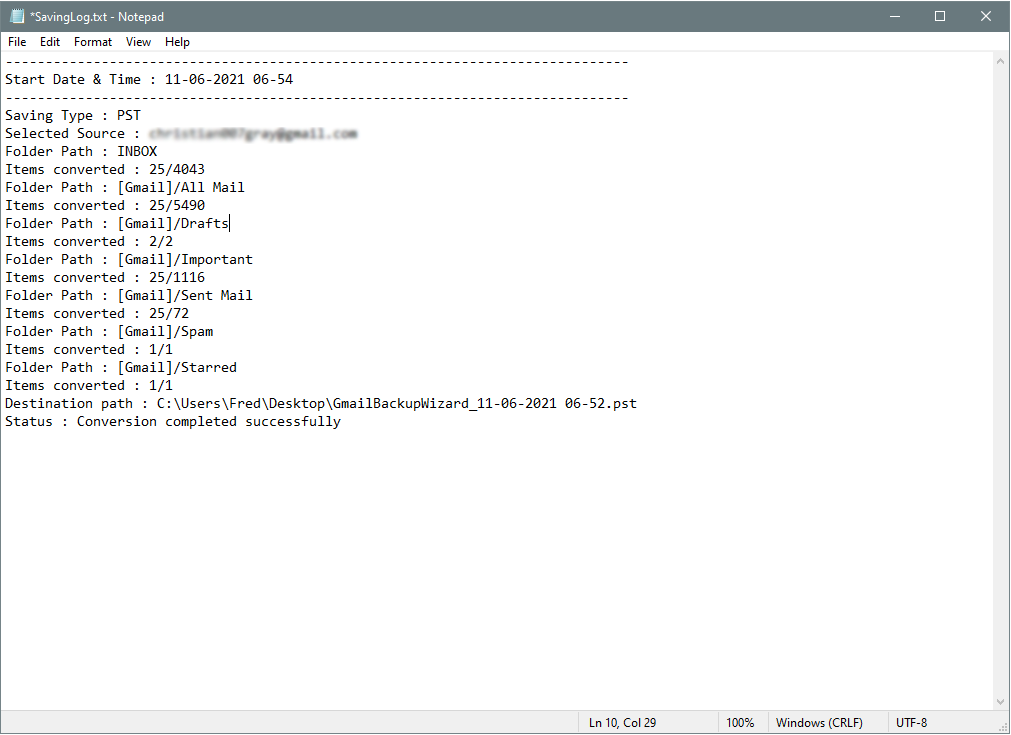Close the Notepad window
Viewport: 1011px width, 735px height.
pyautogui.click(x=986, y=16)
